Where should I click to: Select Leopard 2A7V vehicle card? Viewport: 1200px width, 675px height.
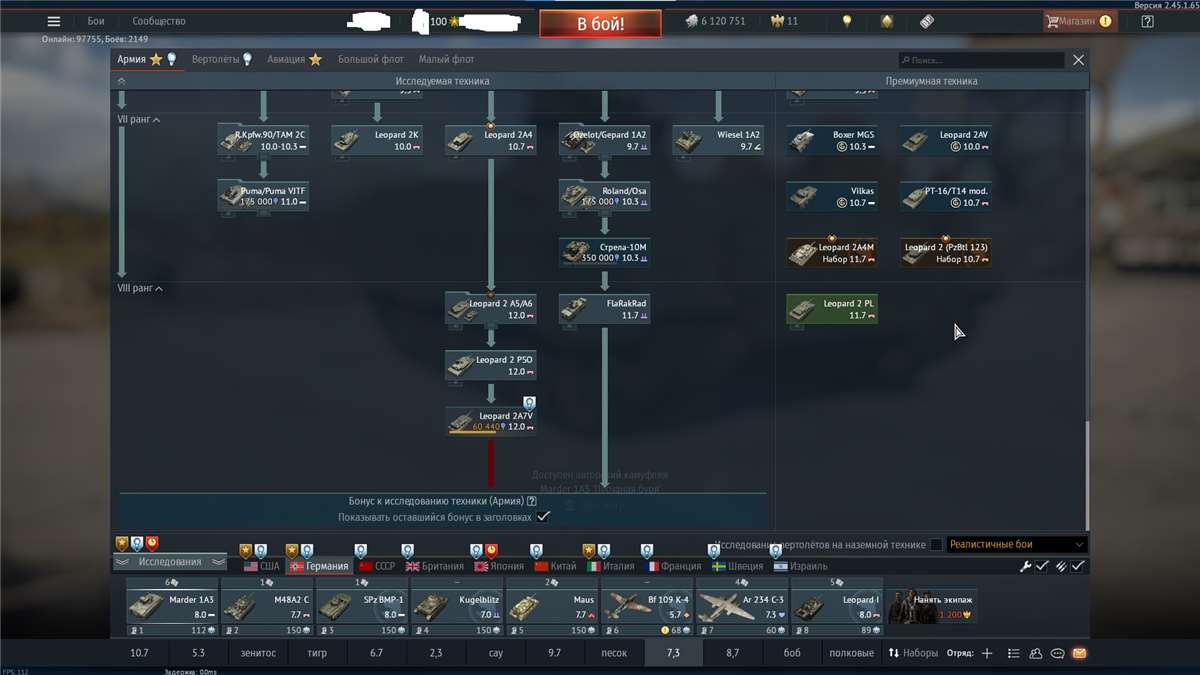pyautogui.click(x=490, y=421)
